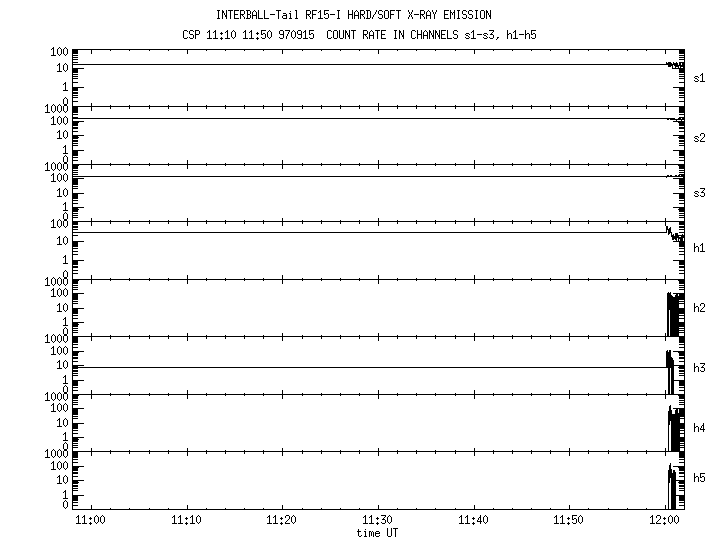Click the 11:40 time axis label
Screen dimensions: 720x550
pyautogui.click(x=473, y=520)
